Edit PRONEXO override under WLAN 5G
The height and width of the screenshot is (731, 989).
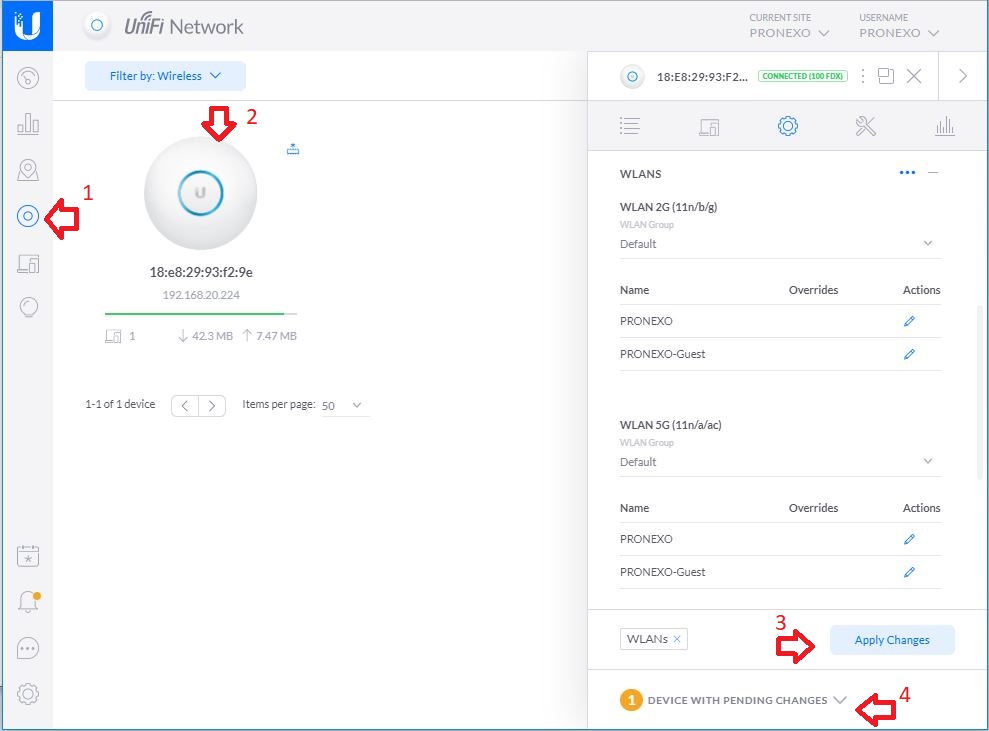tap(909, 539)
